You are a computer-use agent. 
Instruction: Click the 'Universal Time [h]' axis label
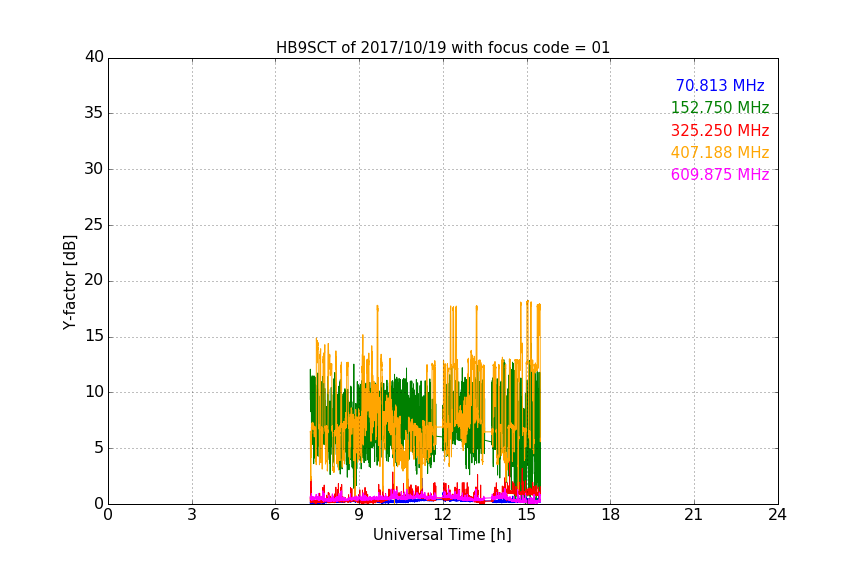tap(442, 535)
